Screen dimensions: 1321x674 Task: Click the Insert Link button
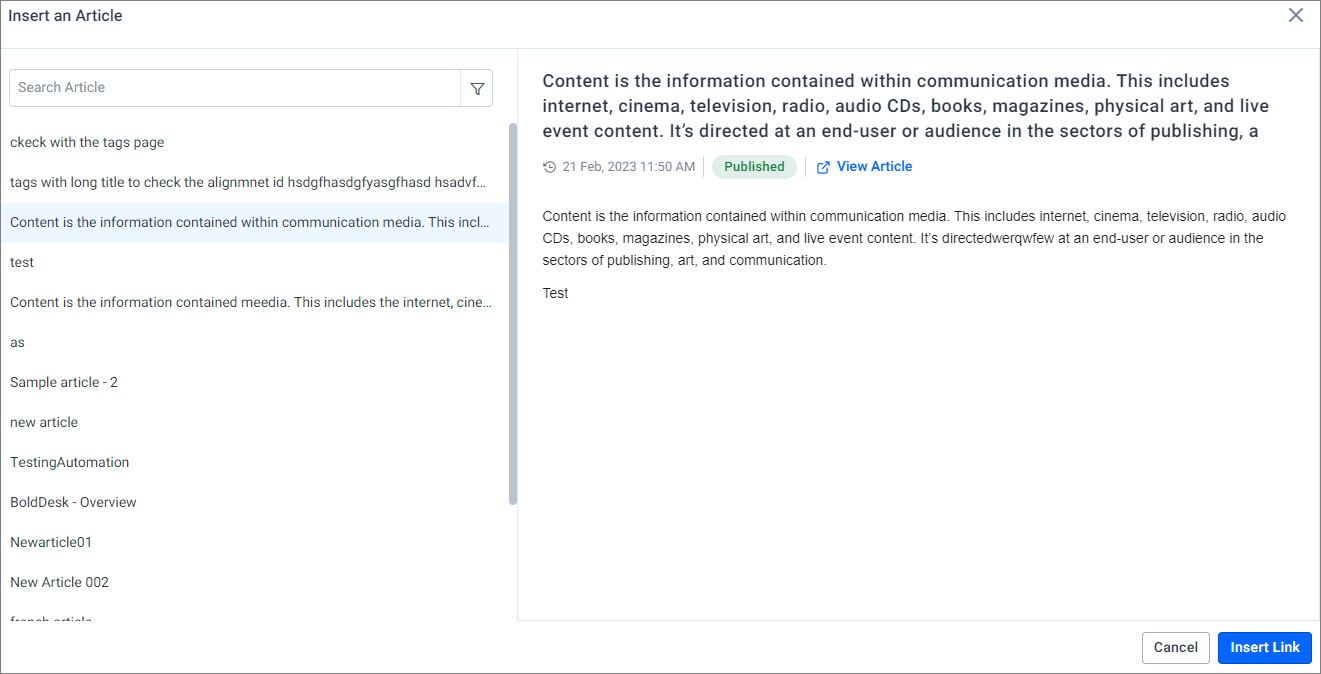(x=1265, y=648)
